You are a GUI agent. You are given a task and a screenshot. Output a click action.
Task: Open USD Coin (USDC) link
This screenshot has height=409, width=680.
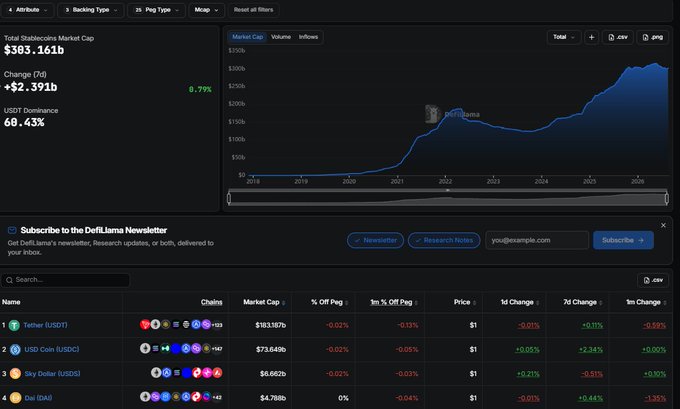click(x=52, y=350)
